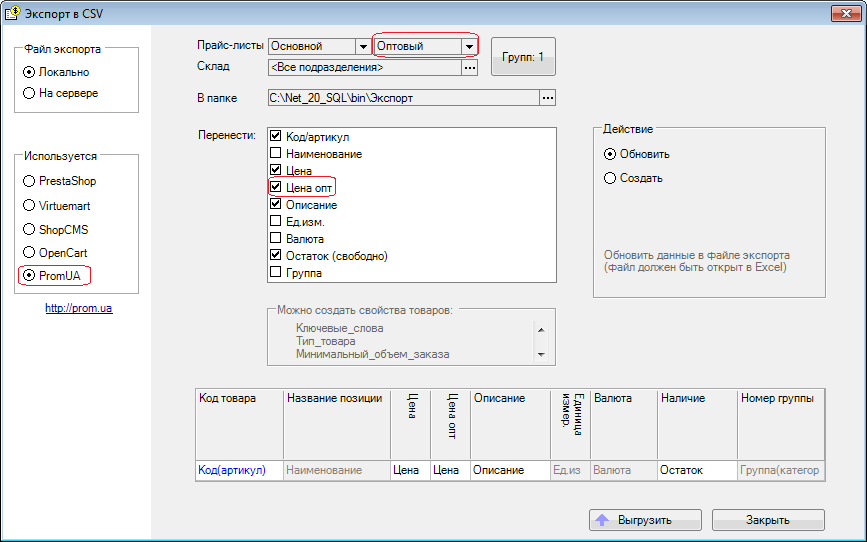Click the Групп: 1 button

click(x=522, y=57)
